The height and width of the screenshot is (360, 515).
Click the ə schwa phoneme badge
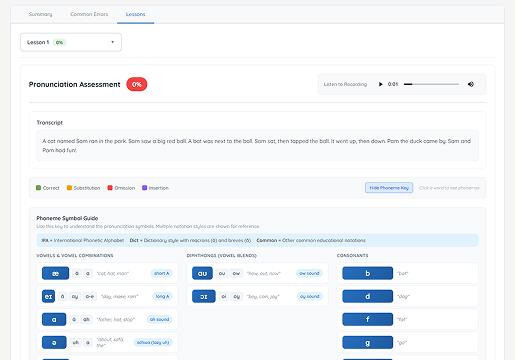[54, 342]
